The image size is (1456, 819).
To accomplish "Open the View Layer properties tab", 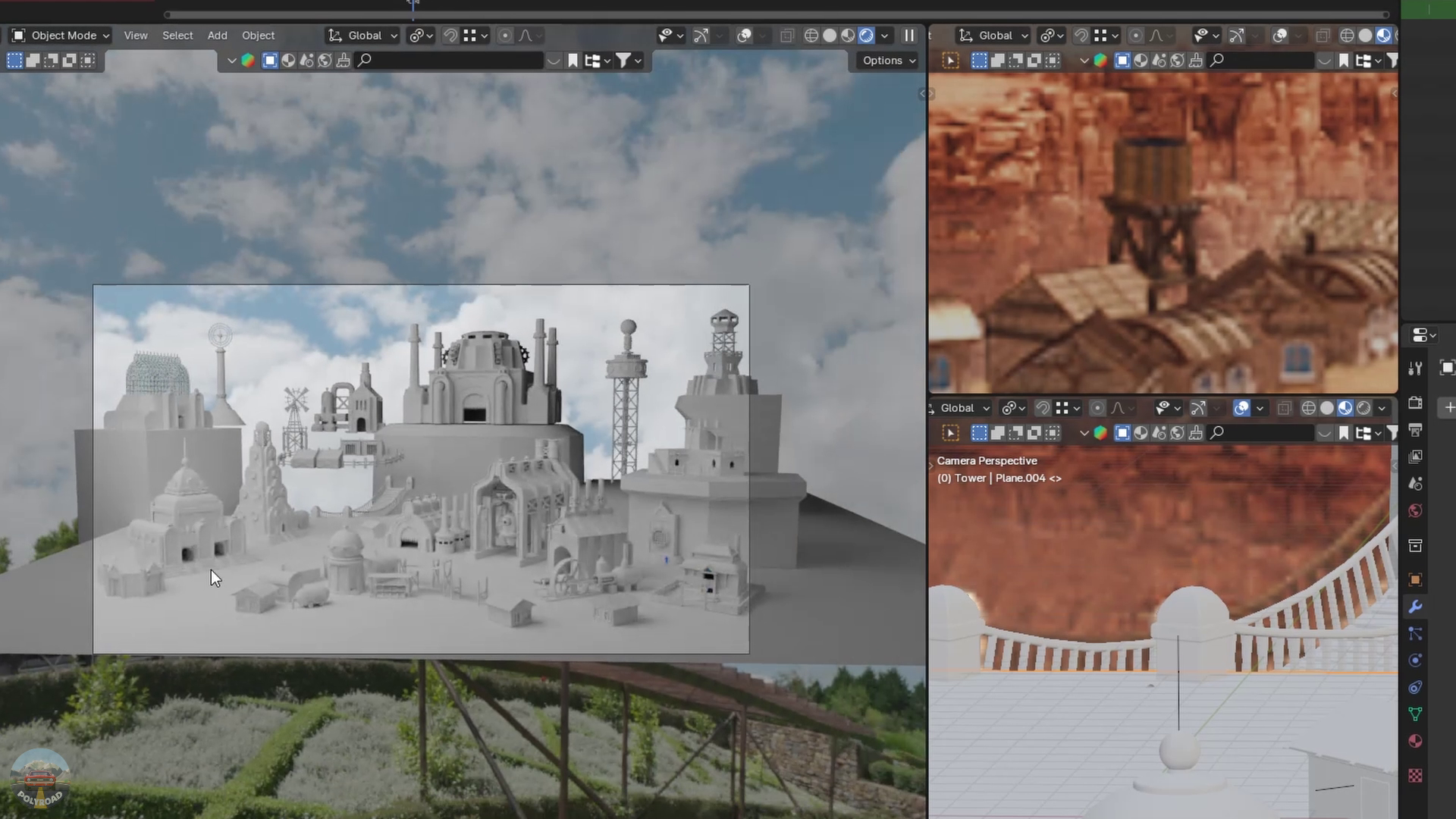I will point(1415,457).
